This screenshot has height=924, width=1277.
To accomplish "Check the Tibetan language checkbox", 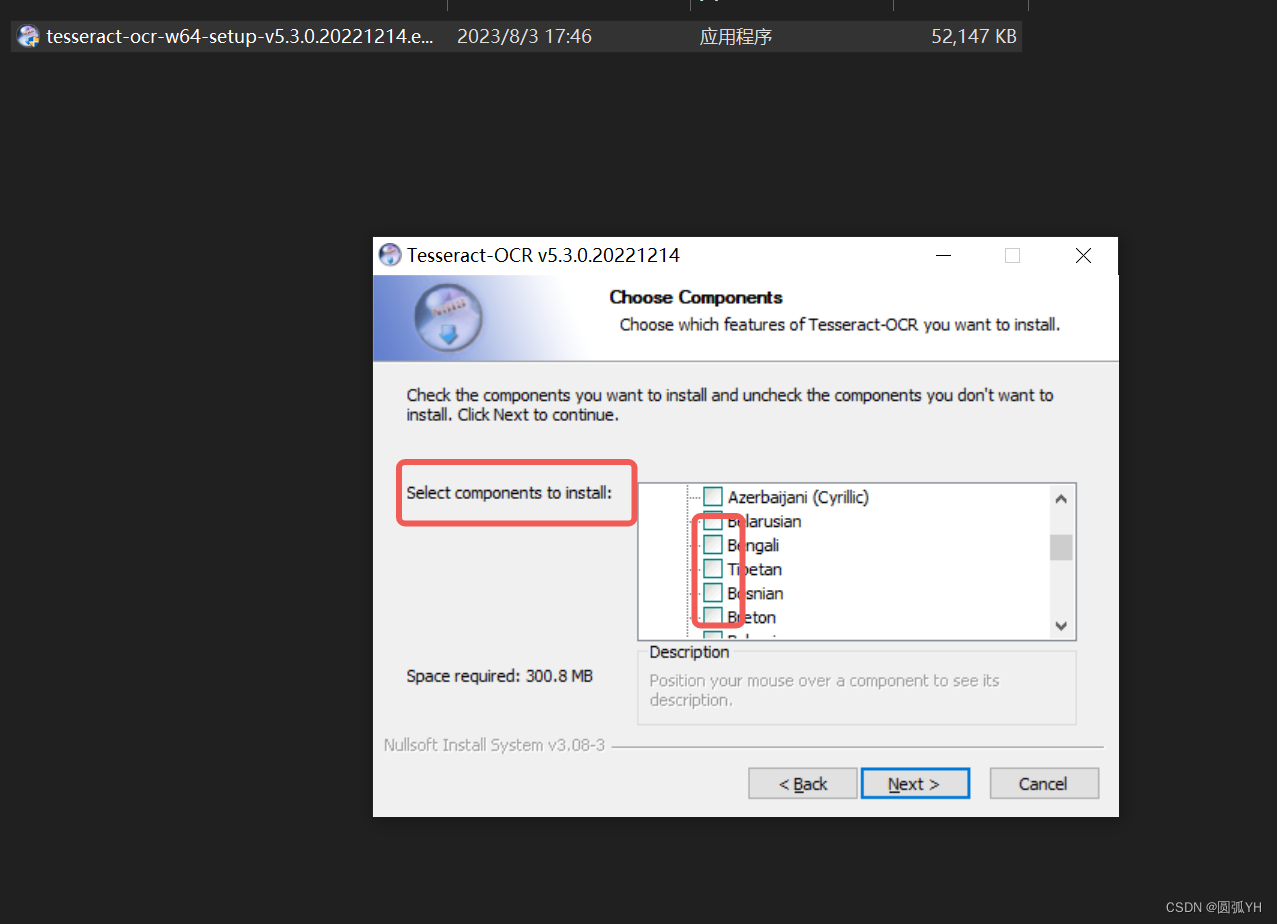I will point(714,569).
